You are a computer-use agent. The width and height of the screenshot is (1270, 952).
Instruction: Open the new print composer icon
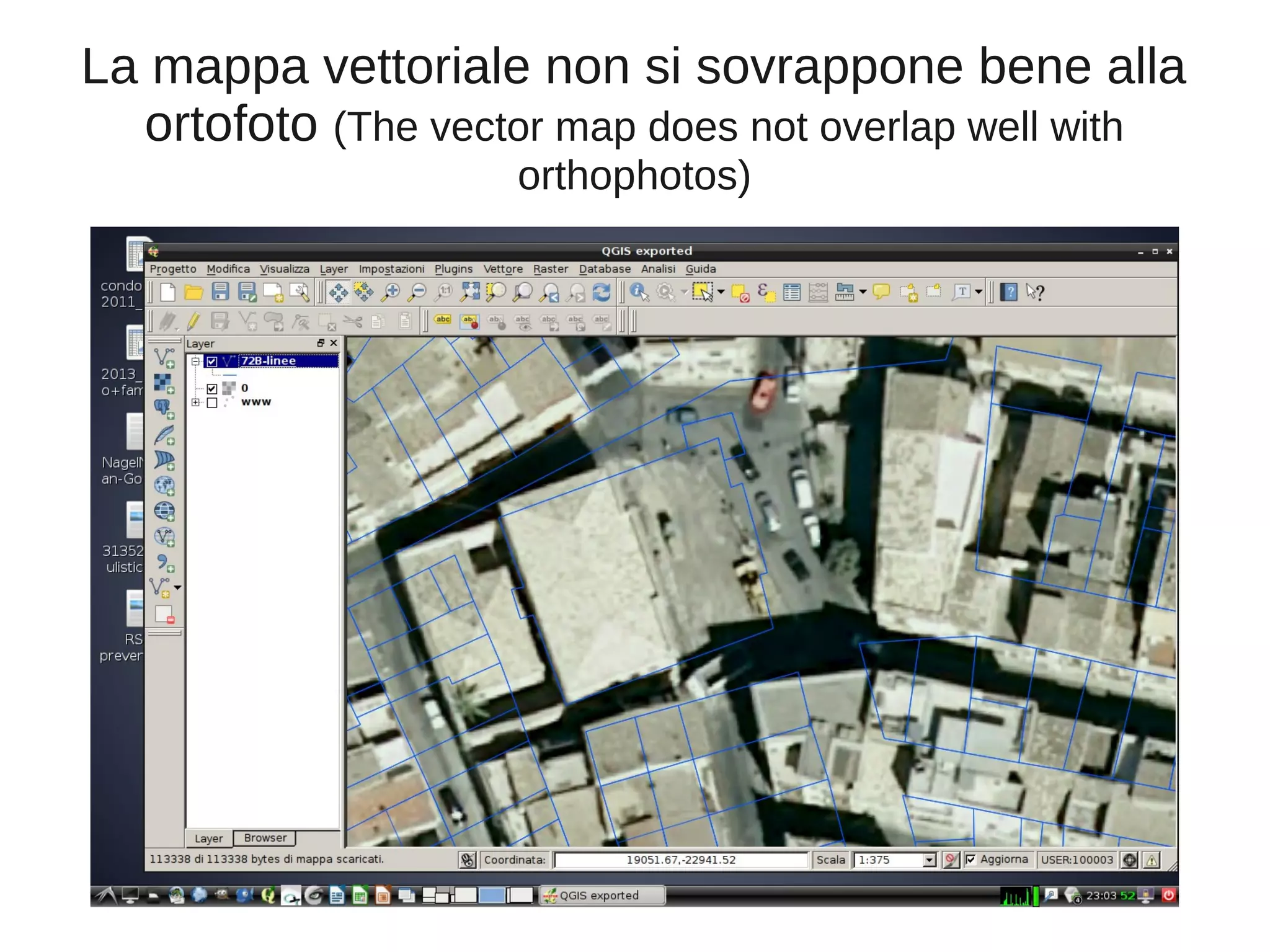[x=273, y=292]
